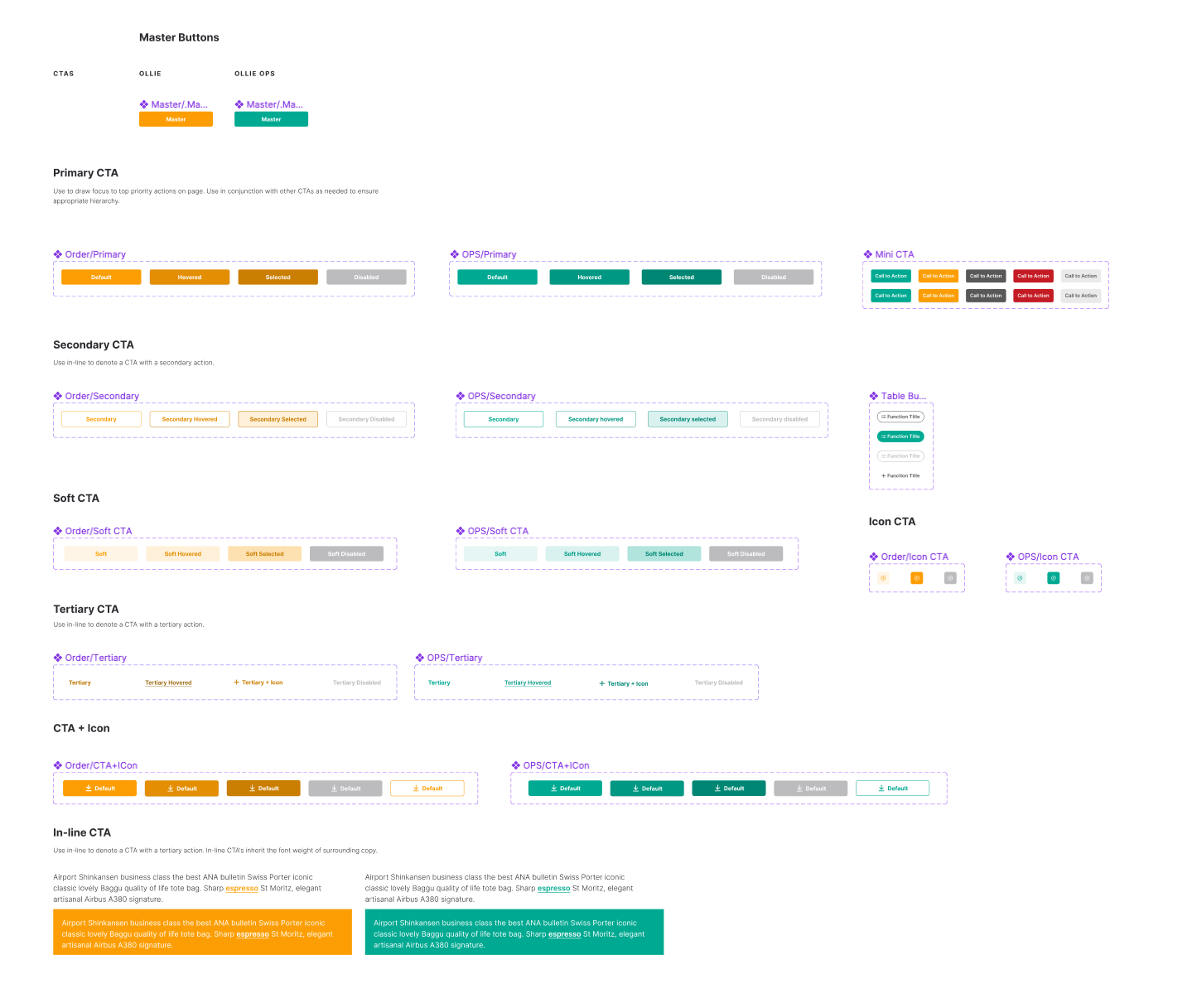Click the teal Master button under OLLIE OPS

click(x=271, y=119)
